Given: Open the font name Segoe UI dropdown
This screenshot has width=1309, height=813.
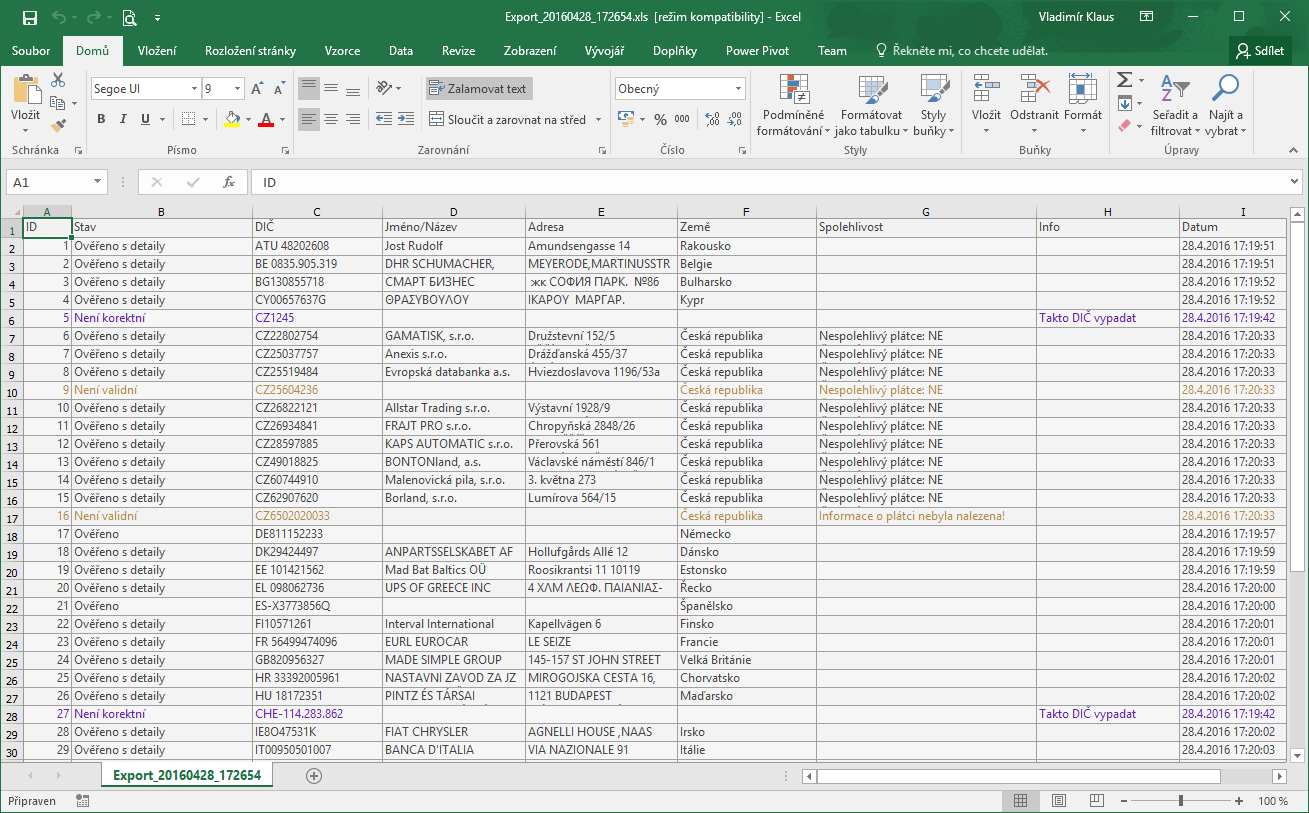Looking at the screenshot, I should coord(194,89).
